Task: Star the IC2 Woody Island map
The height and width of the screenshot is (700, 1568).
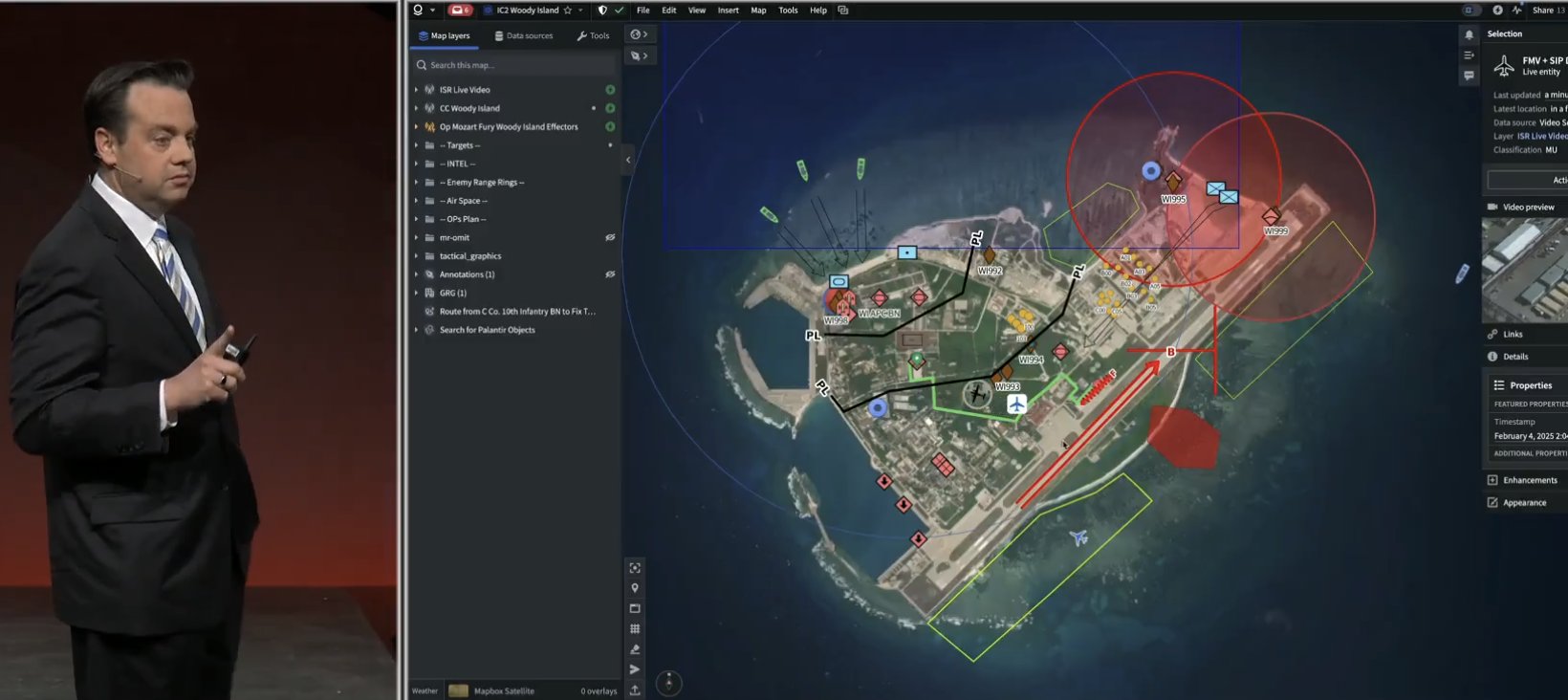Action: [568, 11]
